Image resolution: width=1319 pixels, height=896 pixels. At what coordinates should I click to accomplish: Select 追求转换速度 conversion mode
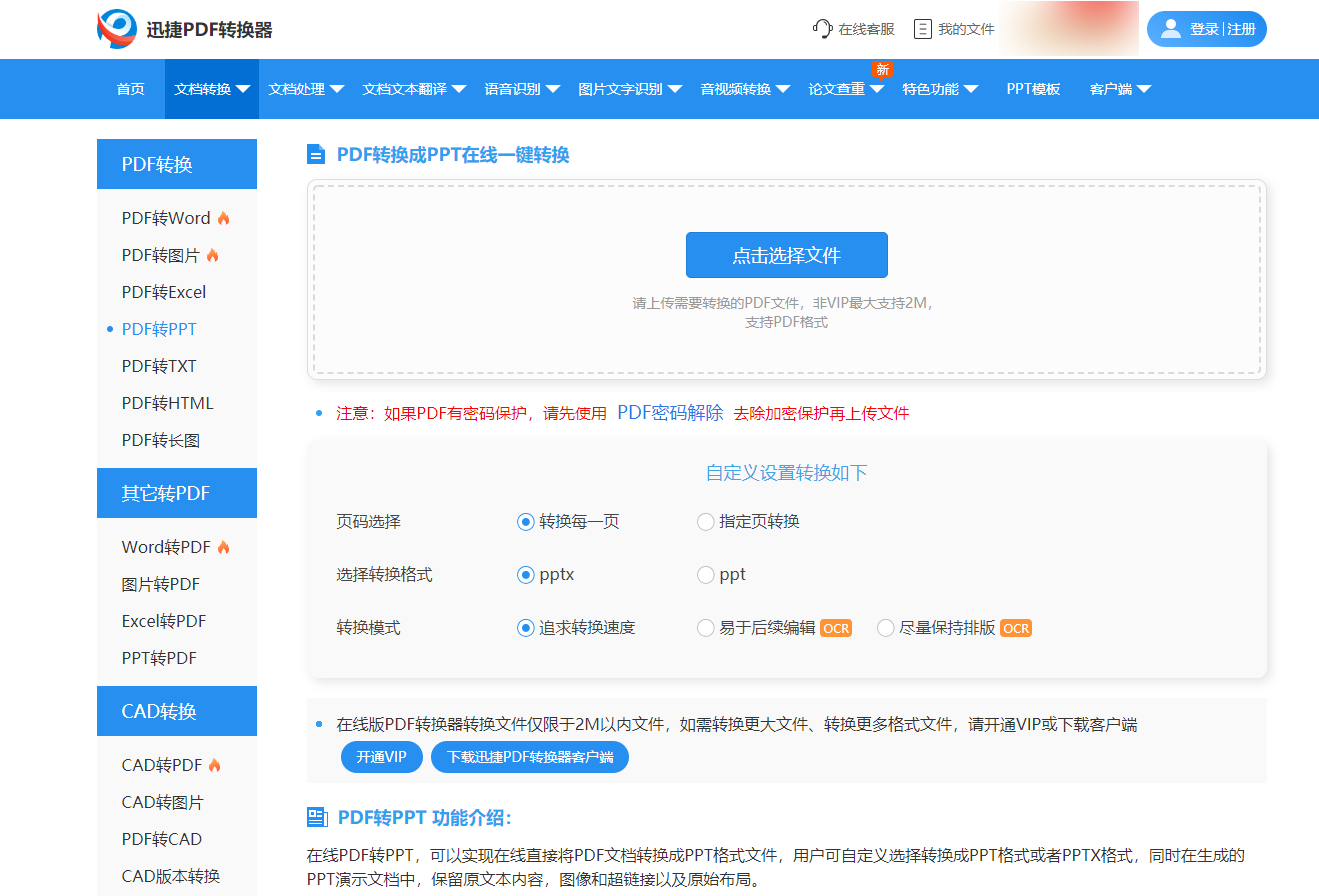526,628
